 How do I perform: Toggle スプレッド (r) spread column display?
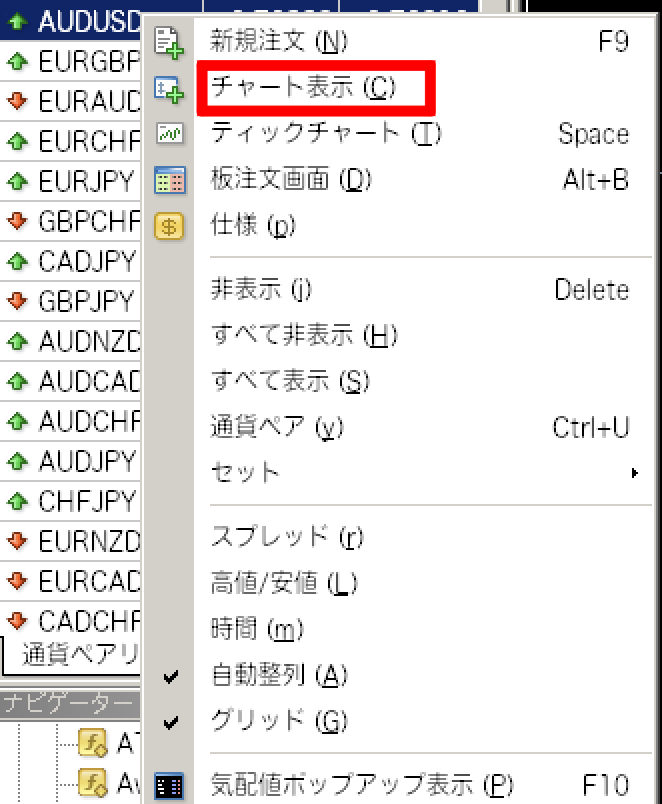click(x=286, y=537)
